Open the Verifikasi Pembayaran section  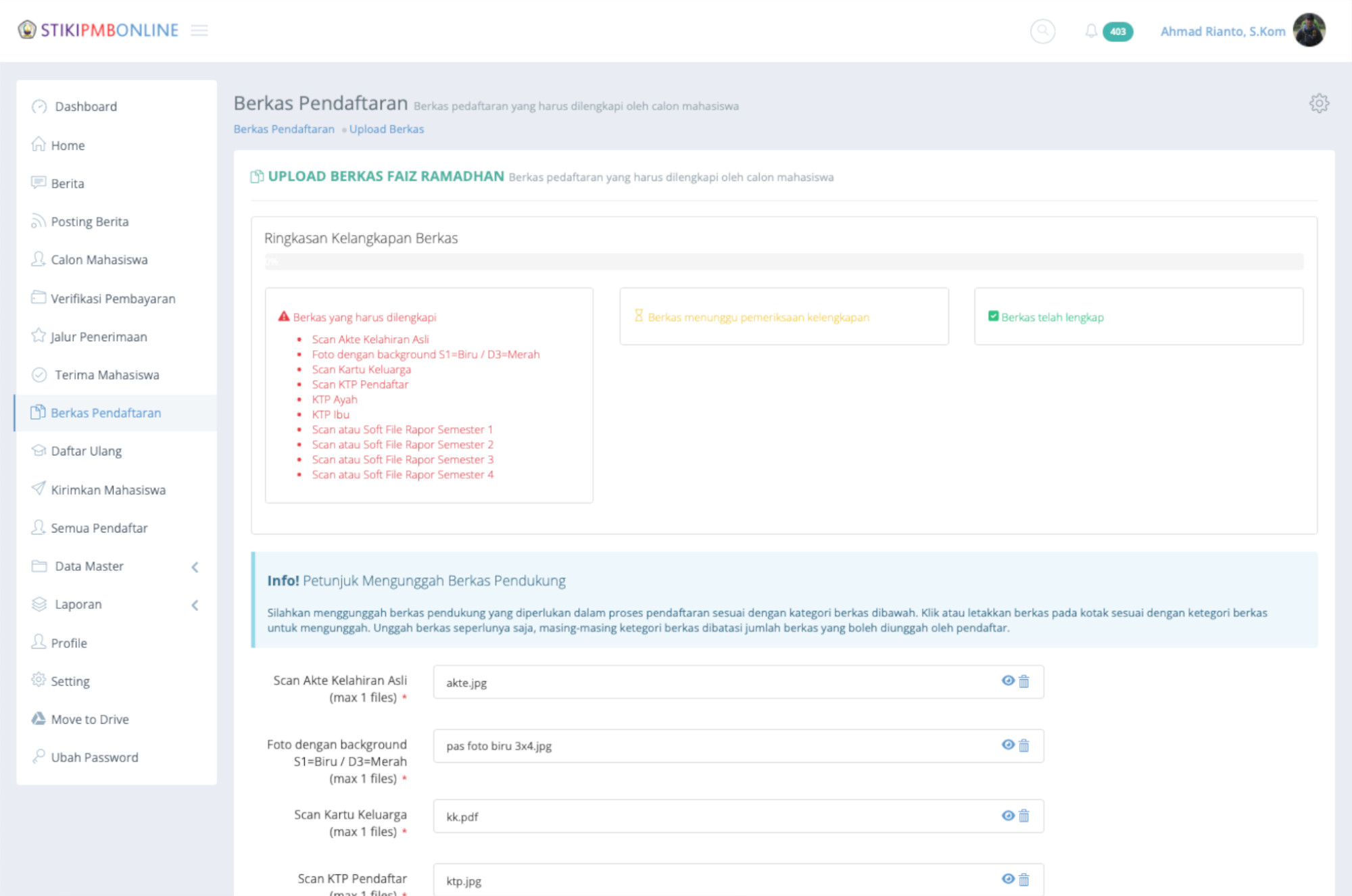[112, 298]
